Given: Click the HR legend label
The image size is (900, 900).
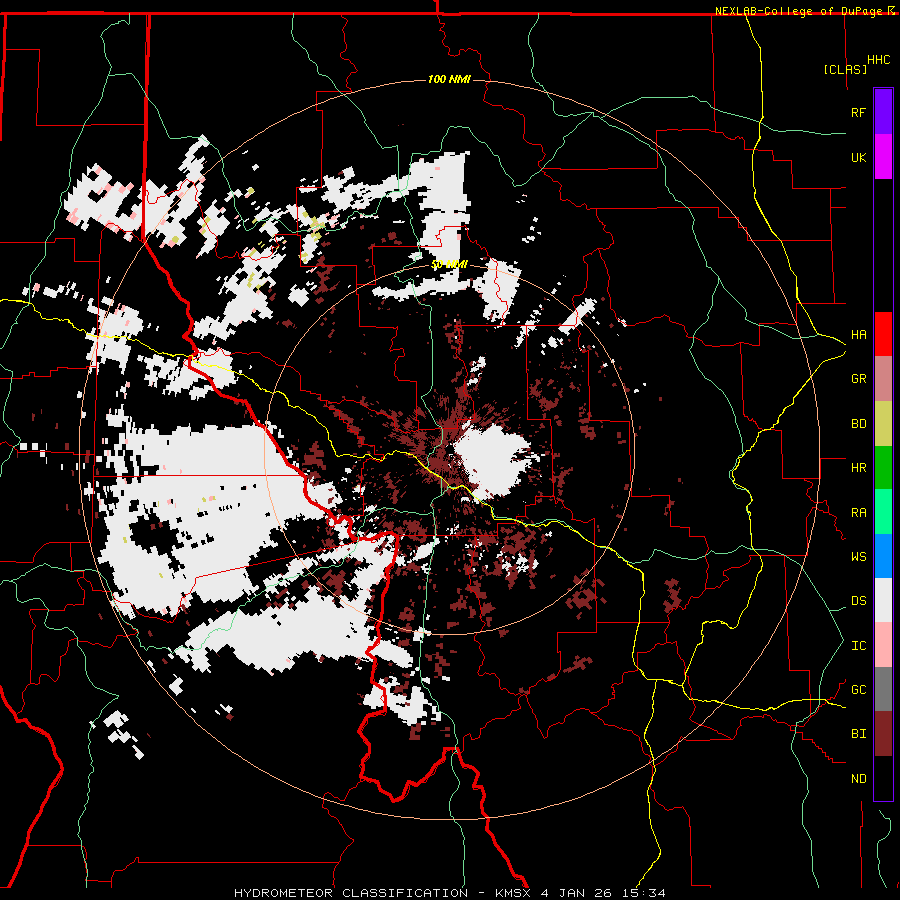Looking at the screenshot, I should click(858, 468).
